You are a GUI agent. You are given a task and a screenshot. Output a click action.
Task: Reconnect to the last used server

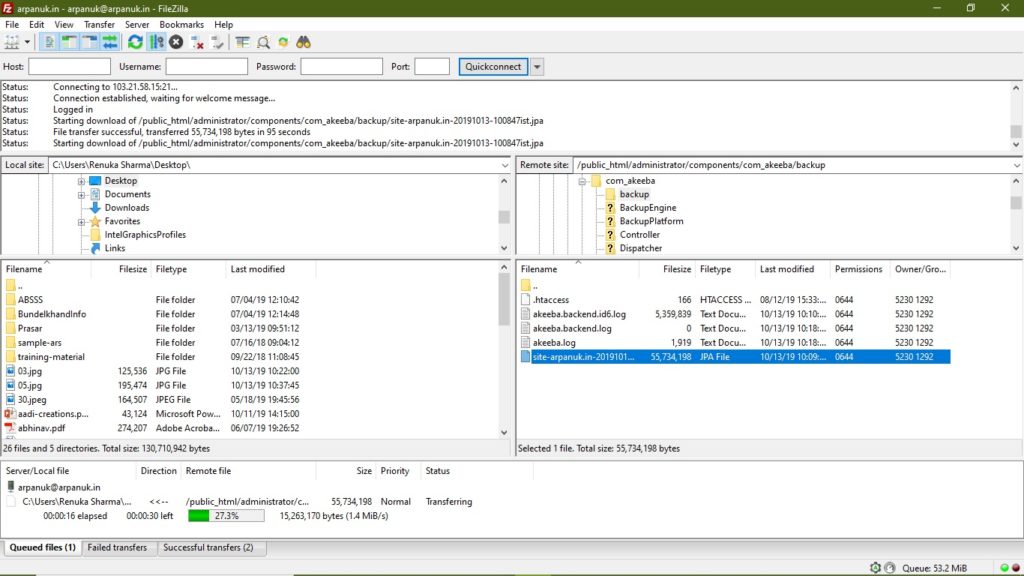tap(217, 42)
